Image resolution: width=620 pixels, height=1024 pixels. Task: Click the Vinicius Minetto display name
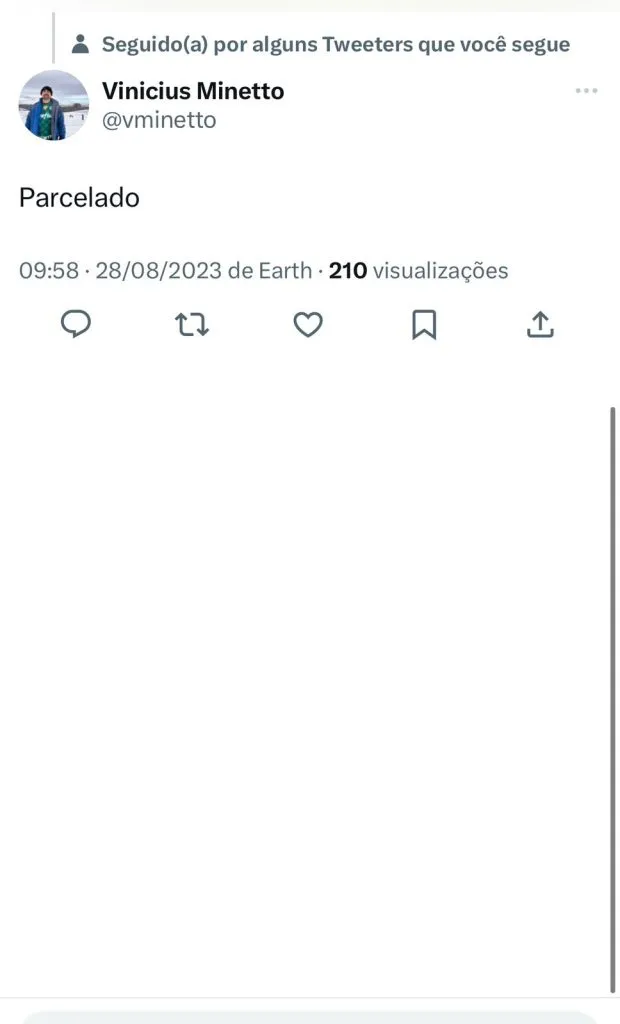click(x=193, y=91)
